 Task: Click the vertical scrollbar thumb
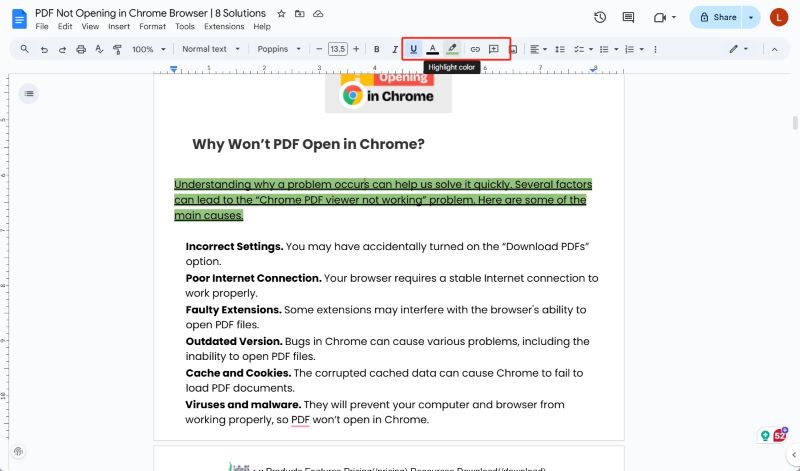pos(795,123)
